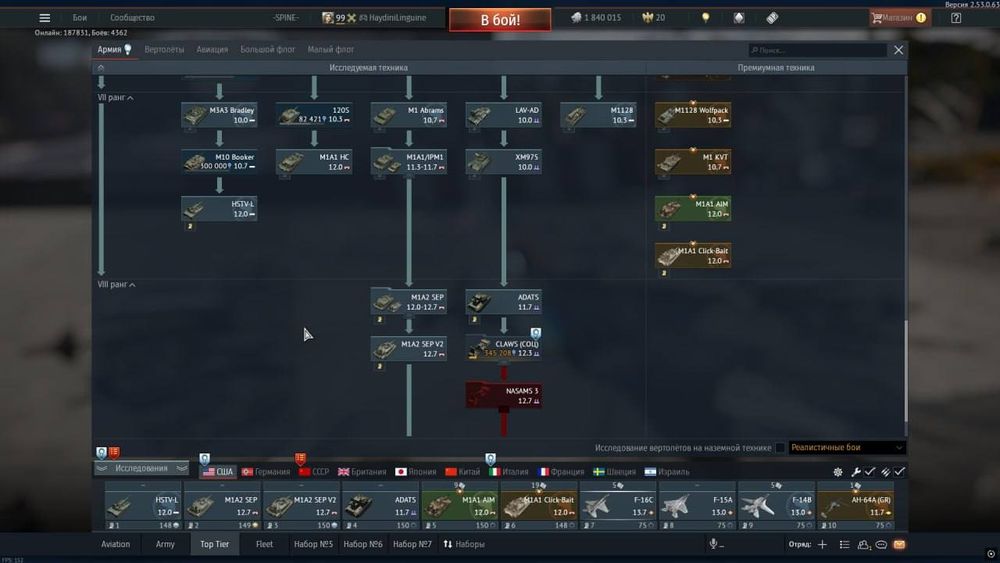Select the M1A2 SEP group in tree
The image size is (1000, 563).
409,302
